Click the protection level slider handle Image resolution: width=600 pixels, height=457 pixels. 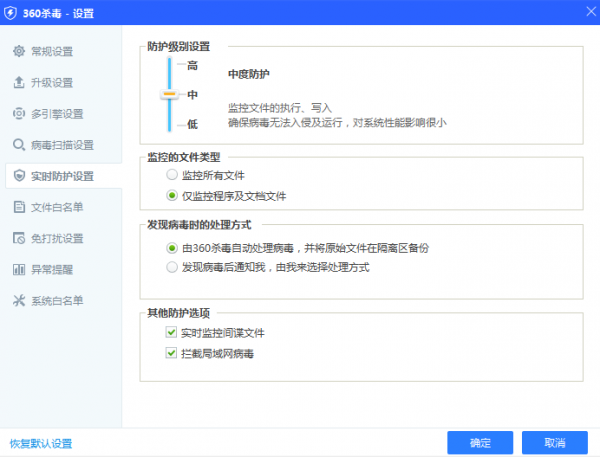(169, 95)
